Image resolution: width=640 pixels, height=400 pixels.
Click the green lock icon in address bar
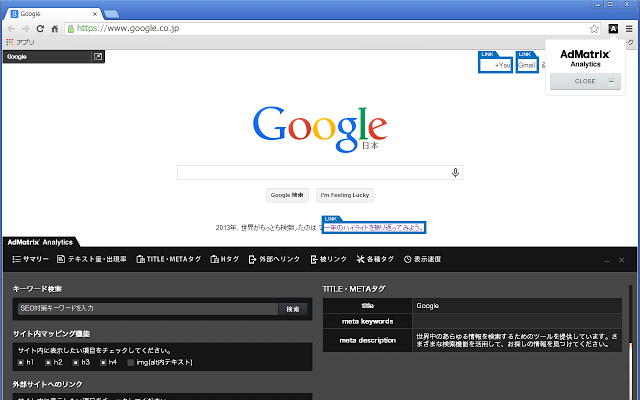coord(71,29)
